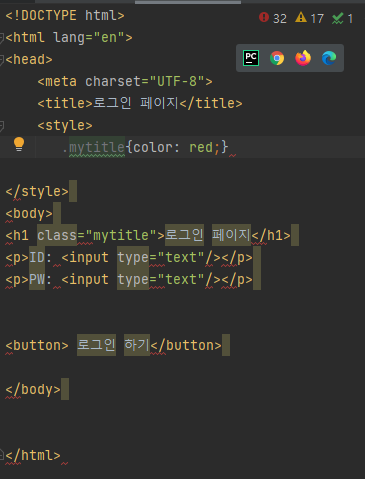Screen dimensions: 365x479
Task: Place cursor in the DOCTYPE html line
Action: click(65, 16)
